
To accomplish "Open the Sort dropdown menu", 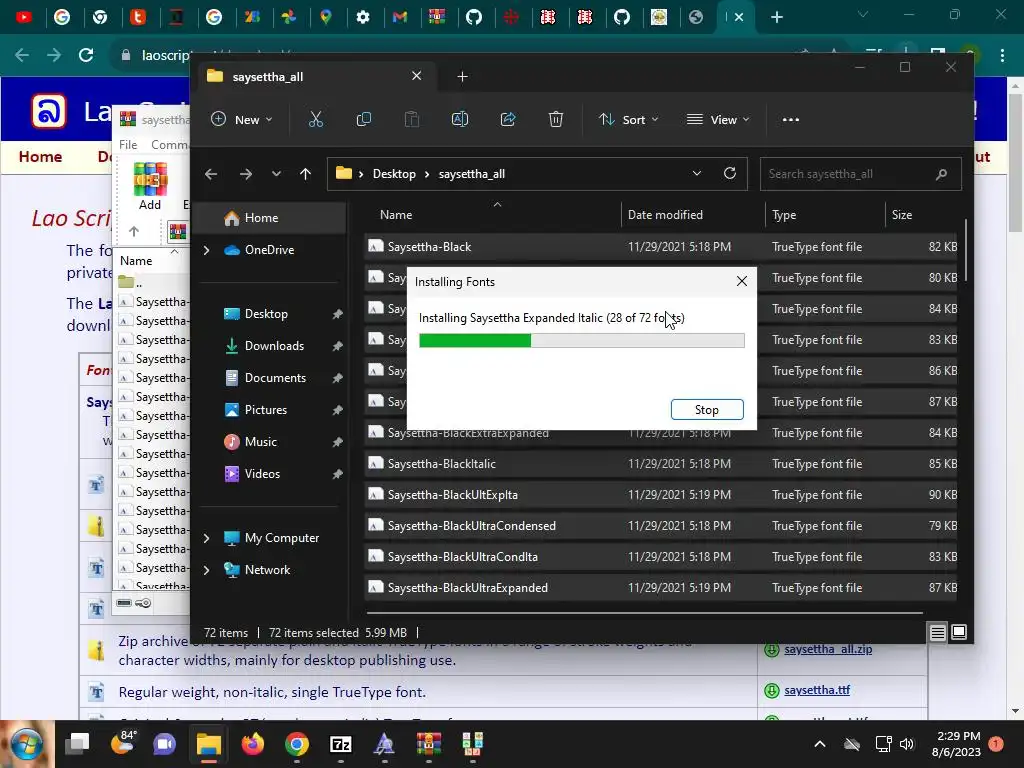I will (x=629, y=120).
